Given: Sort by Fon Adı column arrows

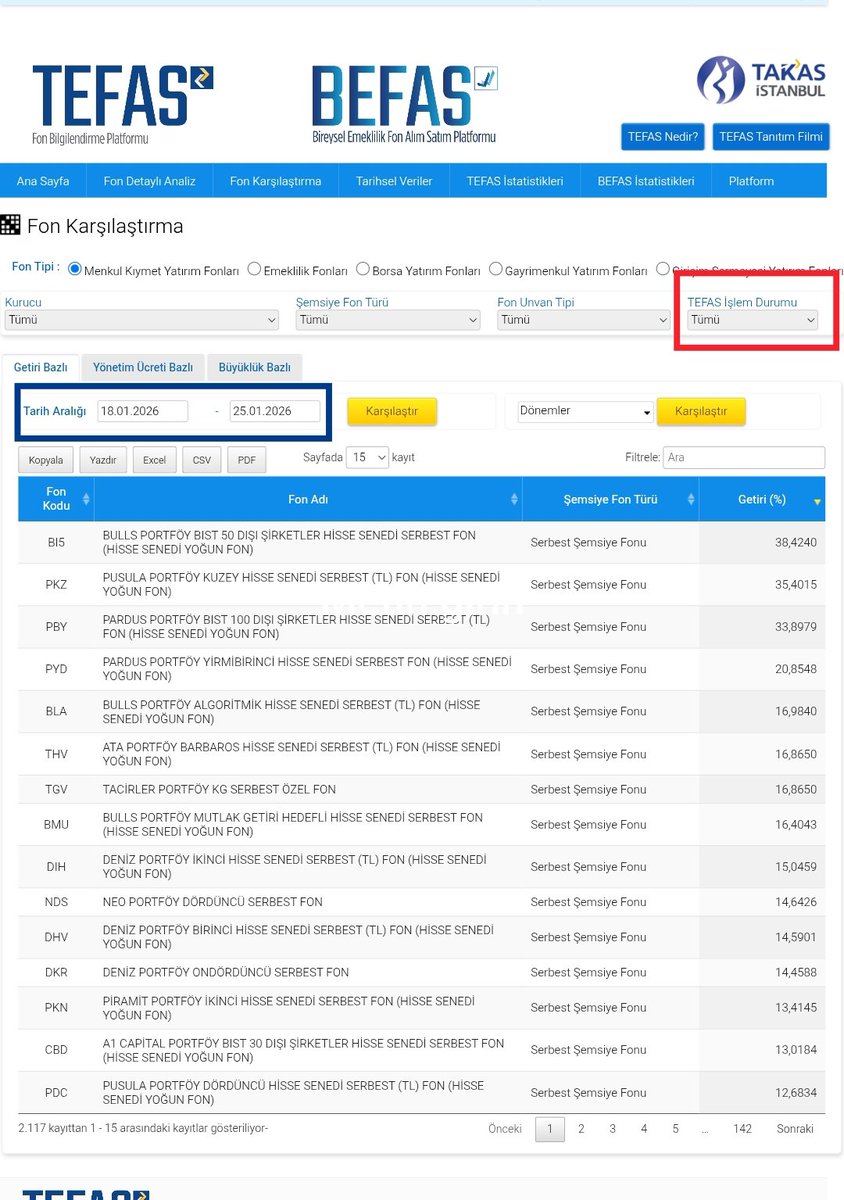Looking at the screenshot, I should pos(514,499).
